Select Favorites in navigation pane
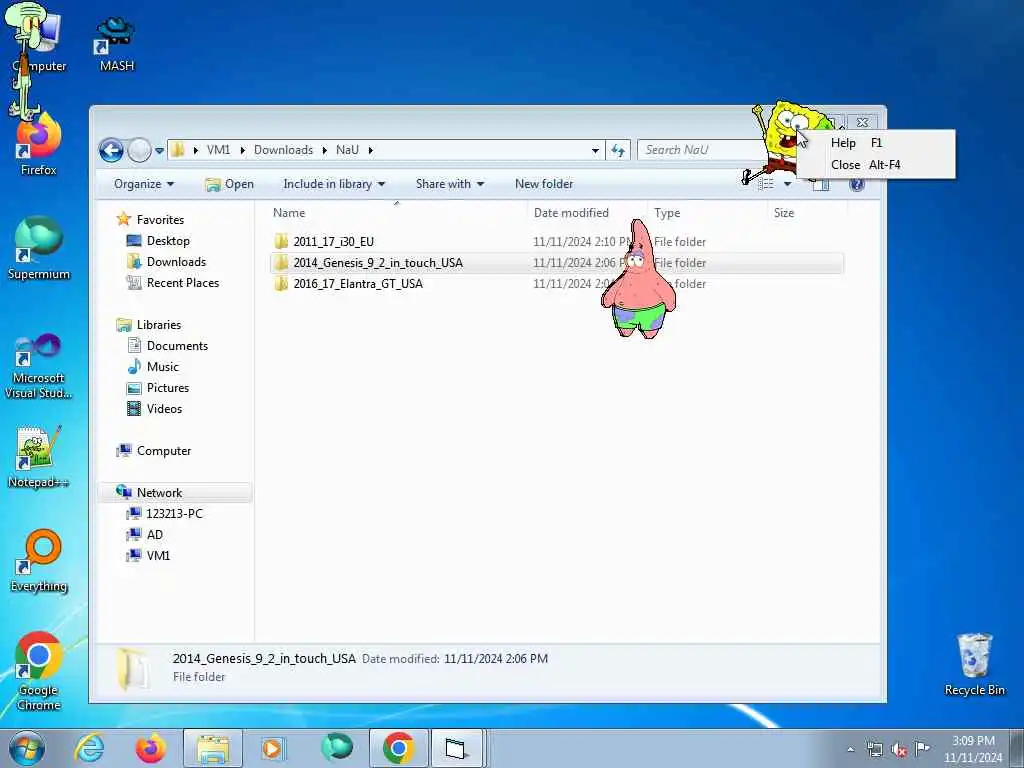Screen dimensions: 1024x768 pyautogui.click(x=160, y=220)
